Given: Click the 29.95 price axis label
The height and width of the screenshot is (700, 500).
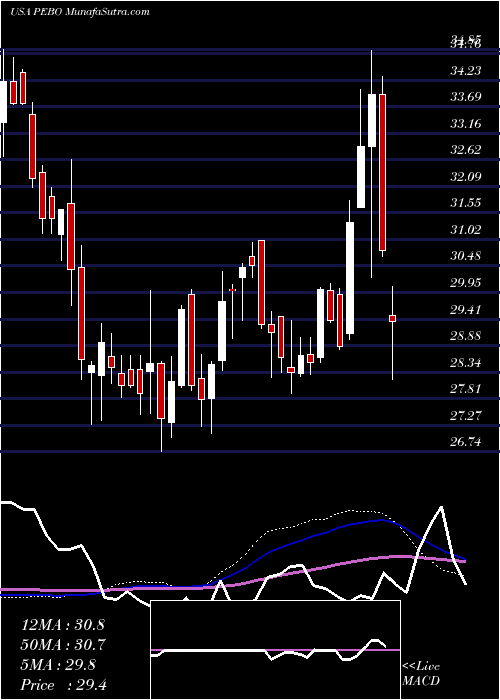Looking at the screenshot, I should pyautogui.click(x=466, y=283).
